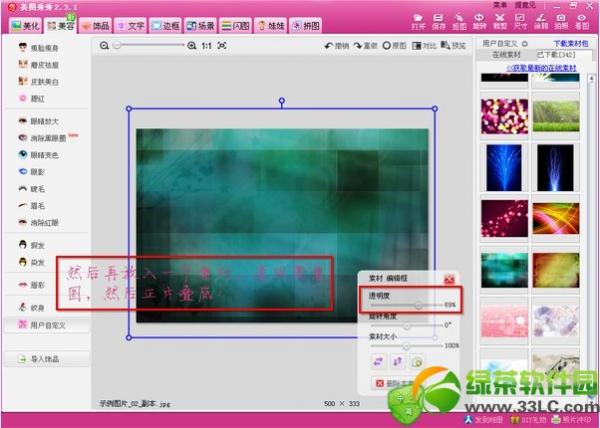The width and height of the screenshot is (600, 428).
Task: Switch to the 拼图 collage tab
Action: 305,26
